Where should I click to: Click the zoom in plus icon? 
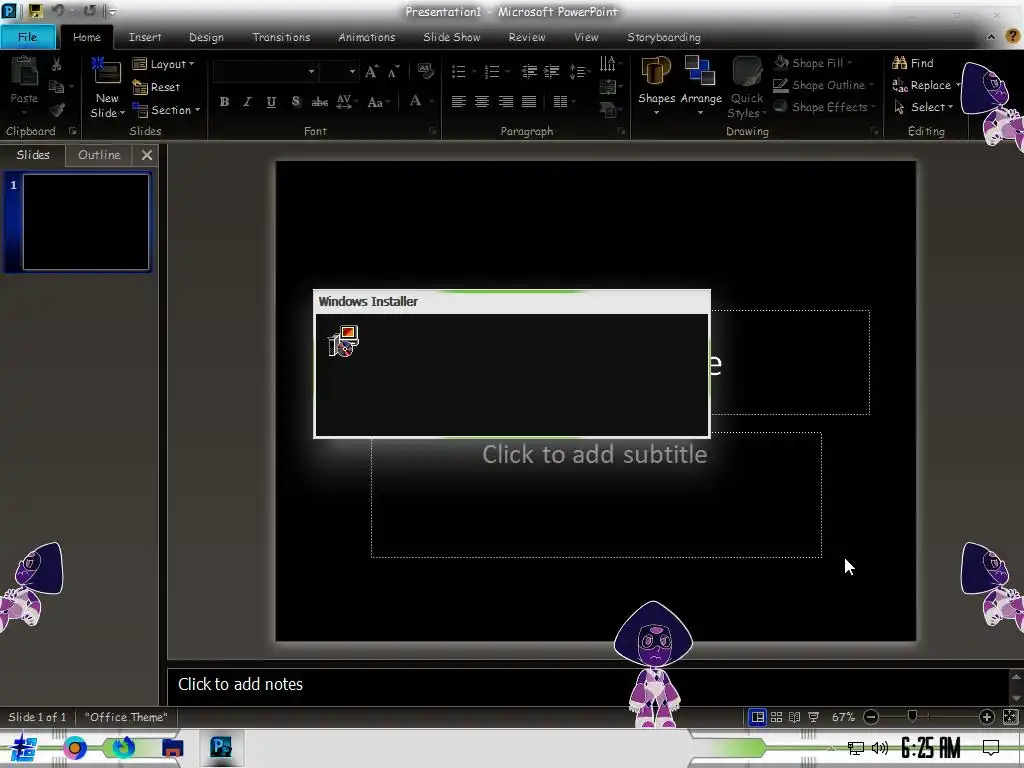(x=987, y=717)
